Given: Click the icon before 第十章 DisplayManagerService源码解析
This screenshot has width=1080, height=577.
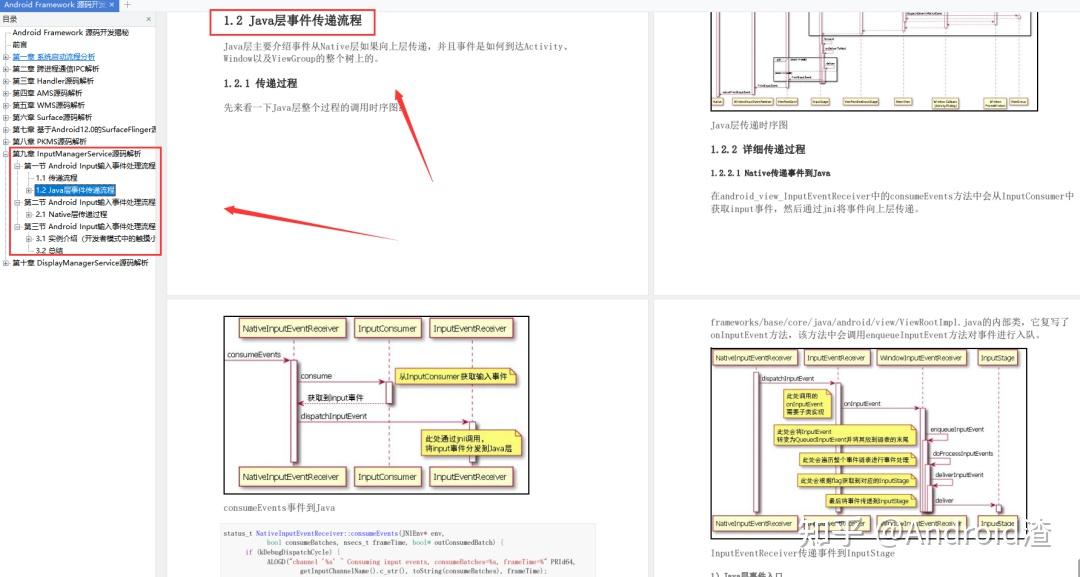Looking at the screenshot, I should point(5,261).
